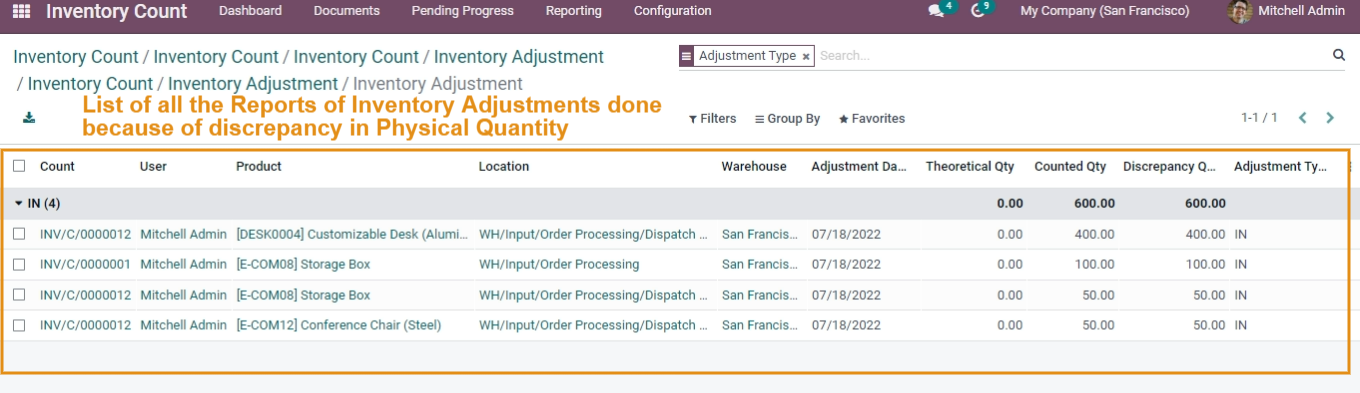Click [DESK0004] Customizable Desk product cell
The height and width of the screenshot is (393, 1360).
(352, 234)
